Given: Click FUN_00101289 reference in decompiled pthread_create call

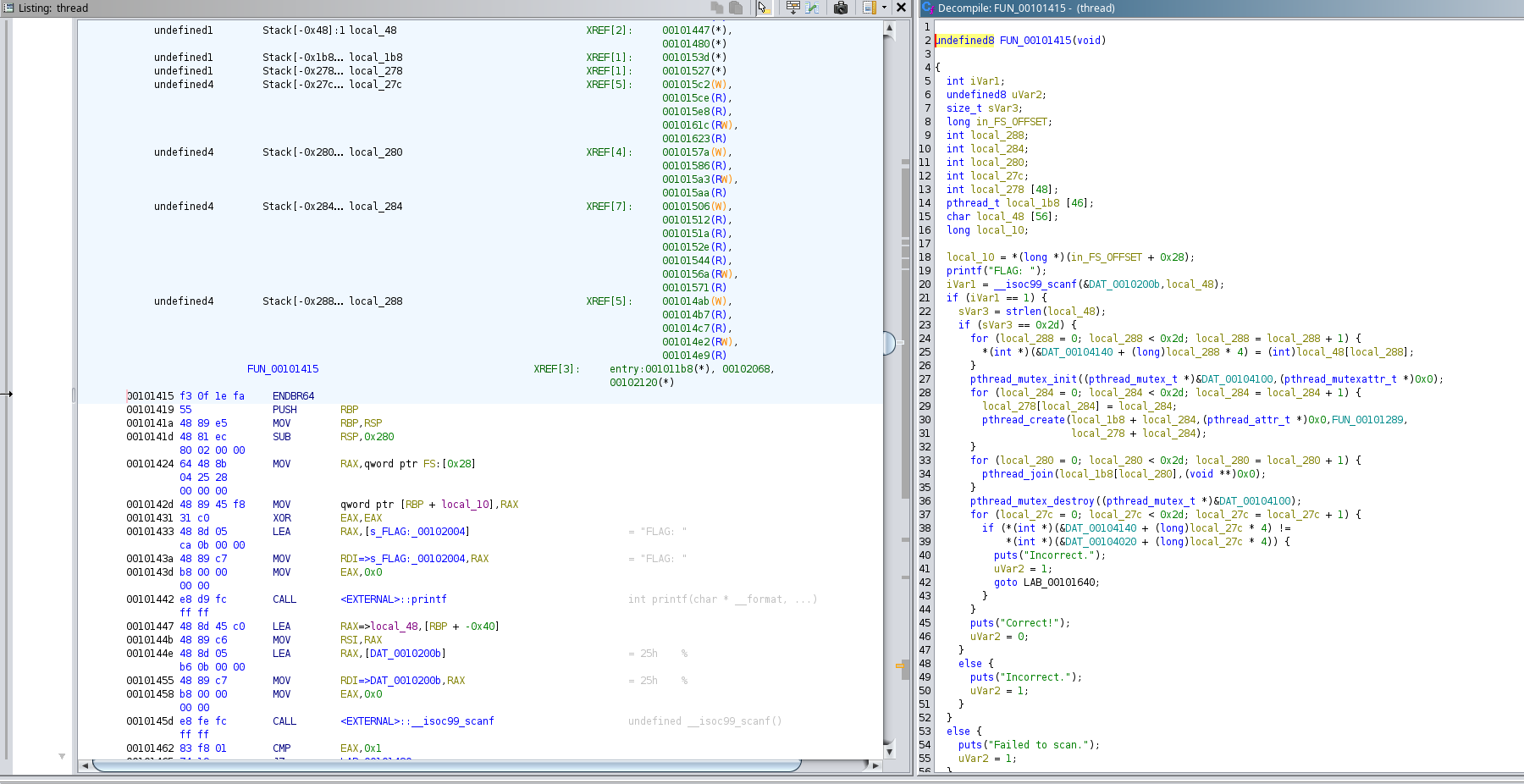Looking at the screenshot, I should 1368,420.
